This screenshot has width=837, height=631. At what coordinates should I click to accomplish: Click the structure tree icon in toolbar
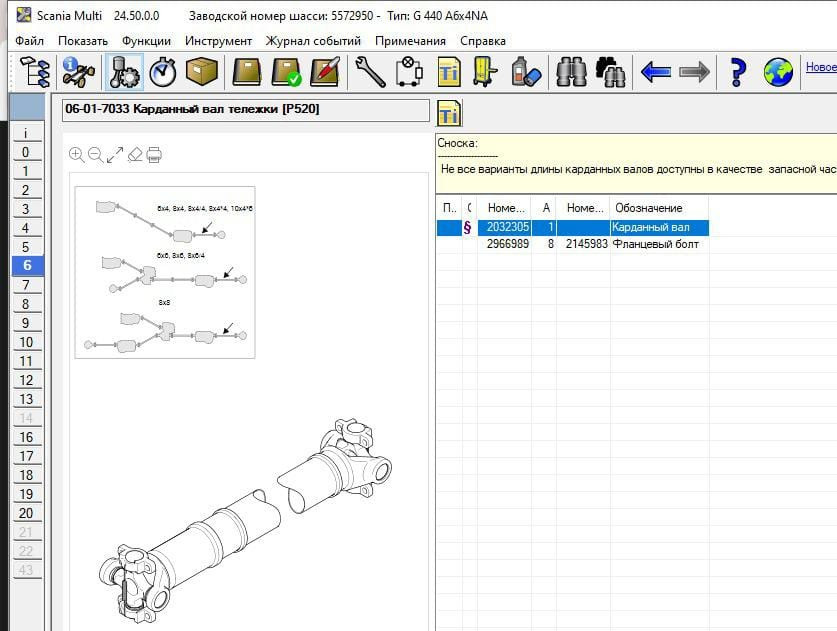(x=35, y=72)
